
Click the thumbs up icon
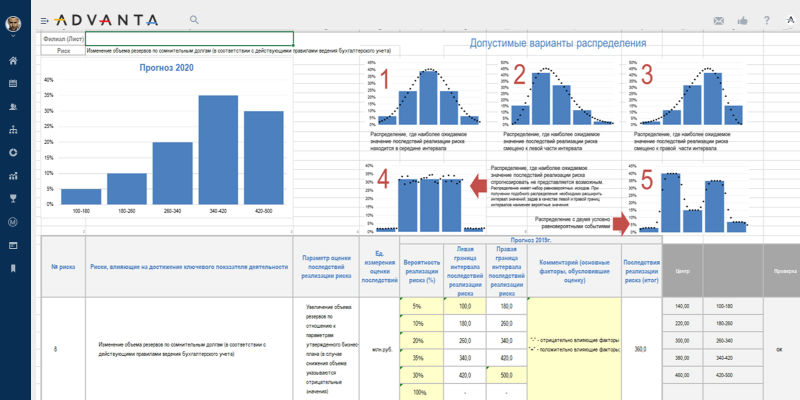pyautogui.click(x=742, y=20)
